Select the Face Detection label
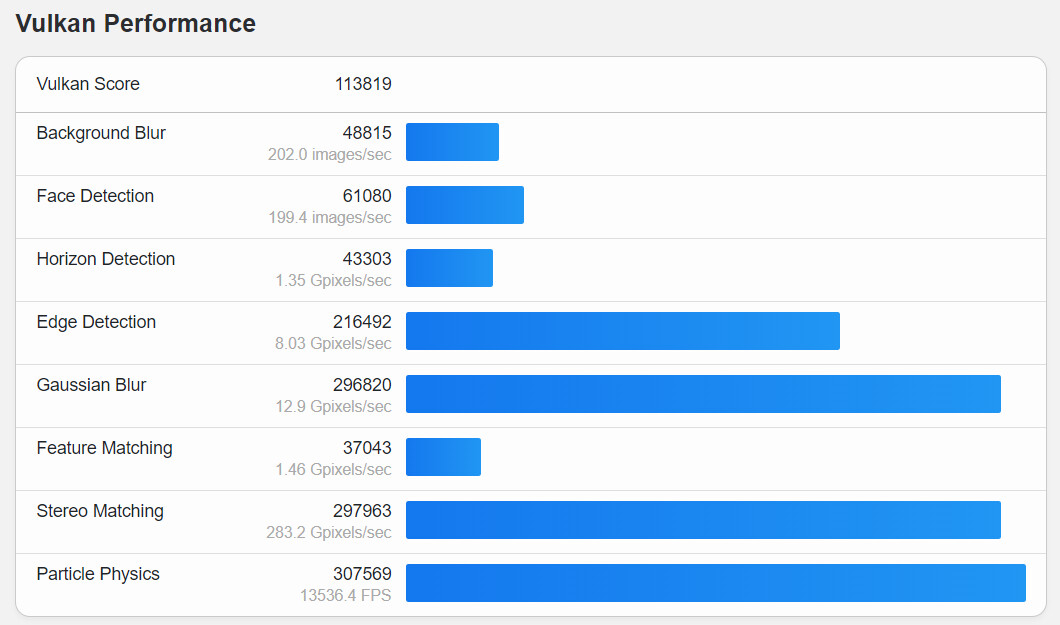The image size is (1060, 625). [x=95, y=196]
